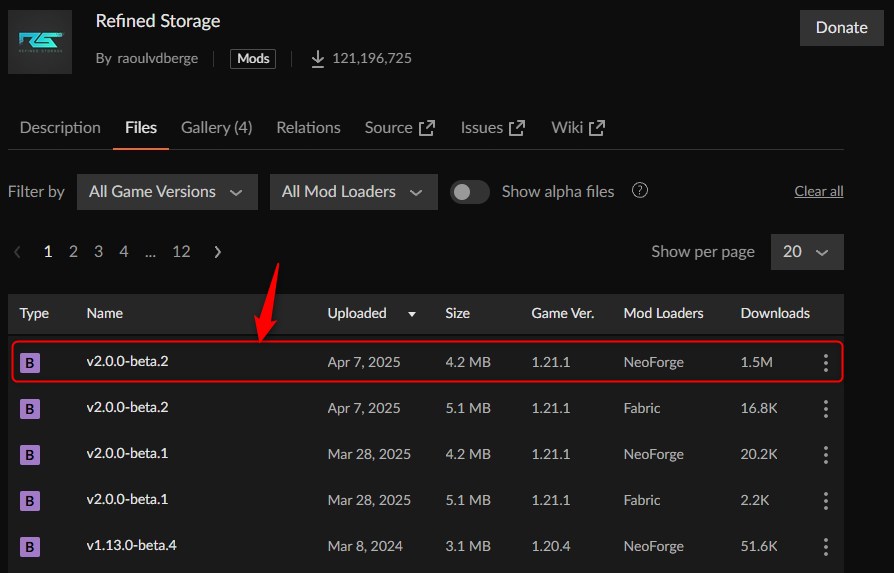Go to page 2 of files
Screen dimensions: 894x573
click(x=73, y=251)
